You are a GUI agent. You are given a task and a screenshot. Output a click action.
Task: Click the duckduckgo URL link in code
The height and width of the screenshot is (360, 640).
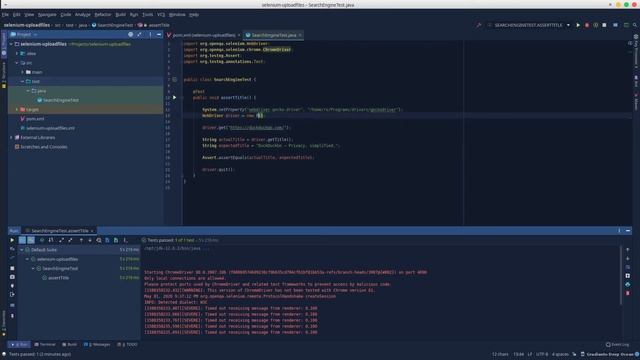click(257, 128)
